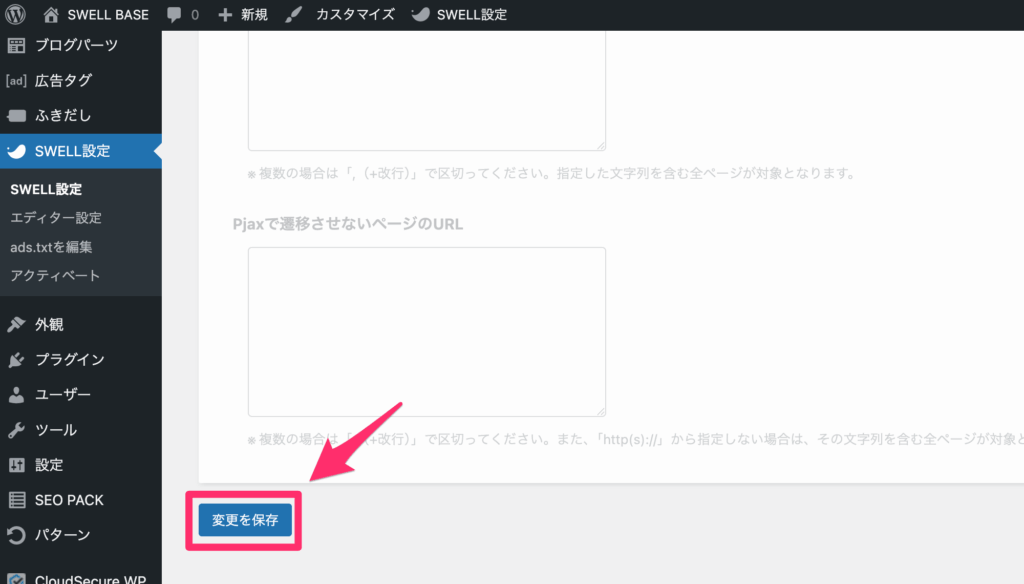Open the プラグイン plugins menu
This screenshot has width=1024, height=584.
point(69,359)
